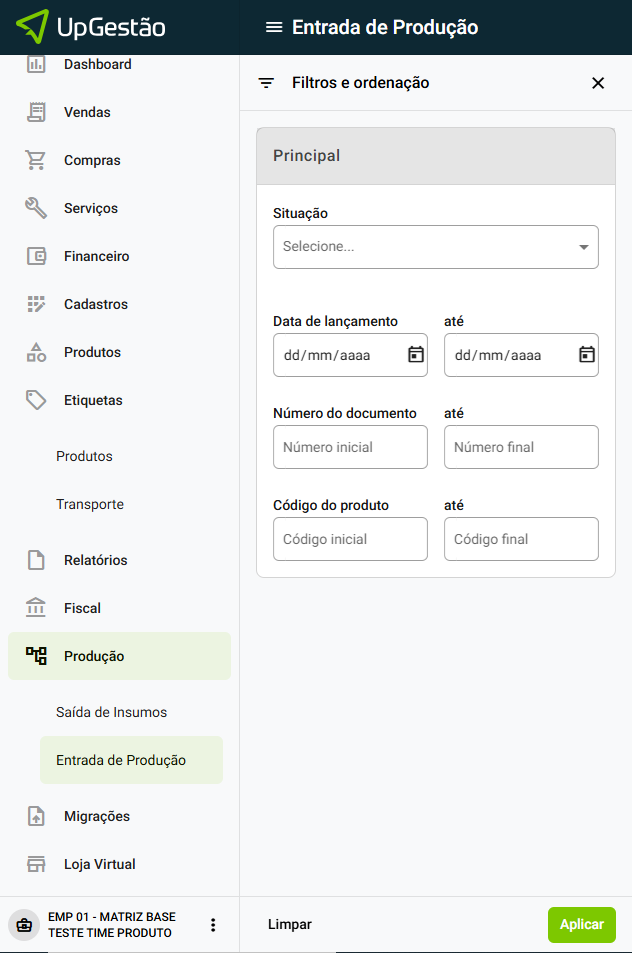Collapse the Etiquetas menu group
This screenshot has height=953, width=632.
pos(93,400)
